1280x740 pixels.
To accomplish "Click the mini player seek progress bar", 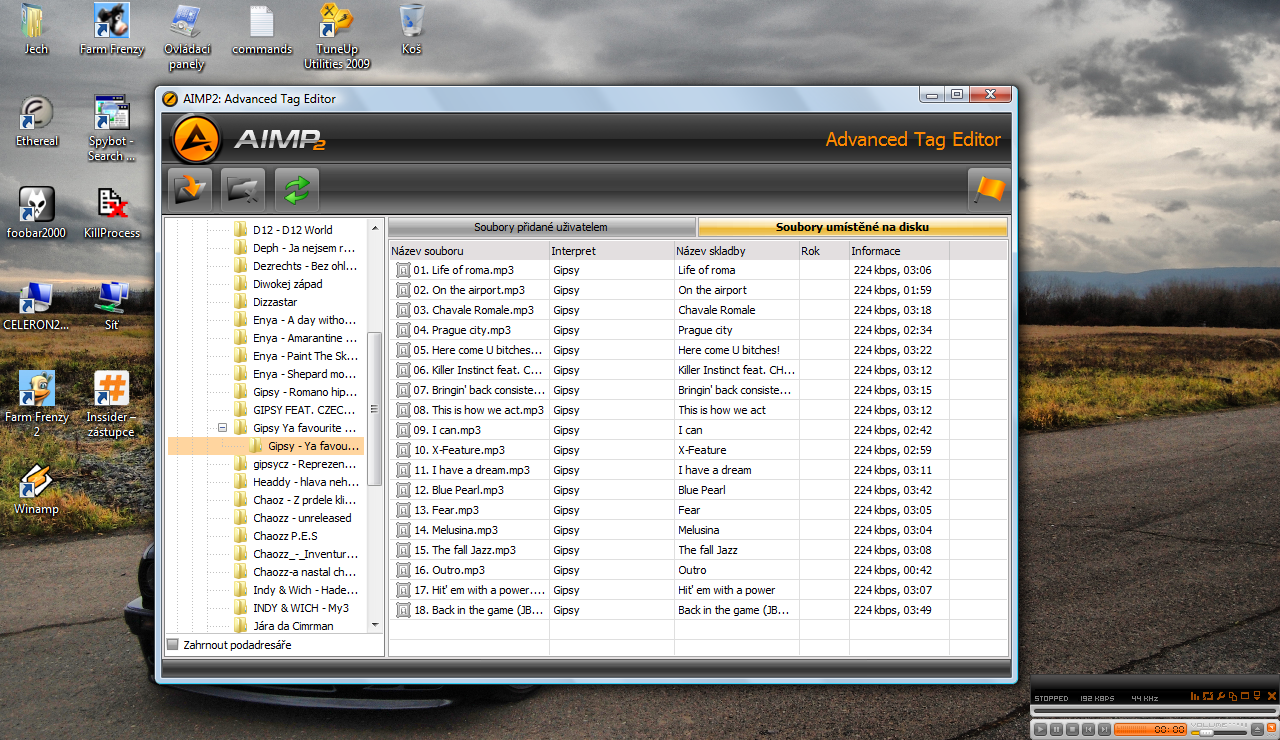I will (x=1154, y=711).
